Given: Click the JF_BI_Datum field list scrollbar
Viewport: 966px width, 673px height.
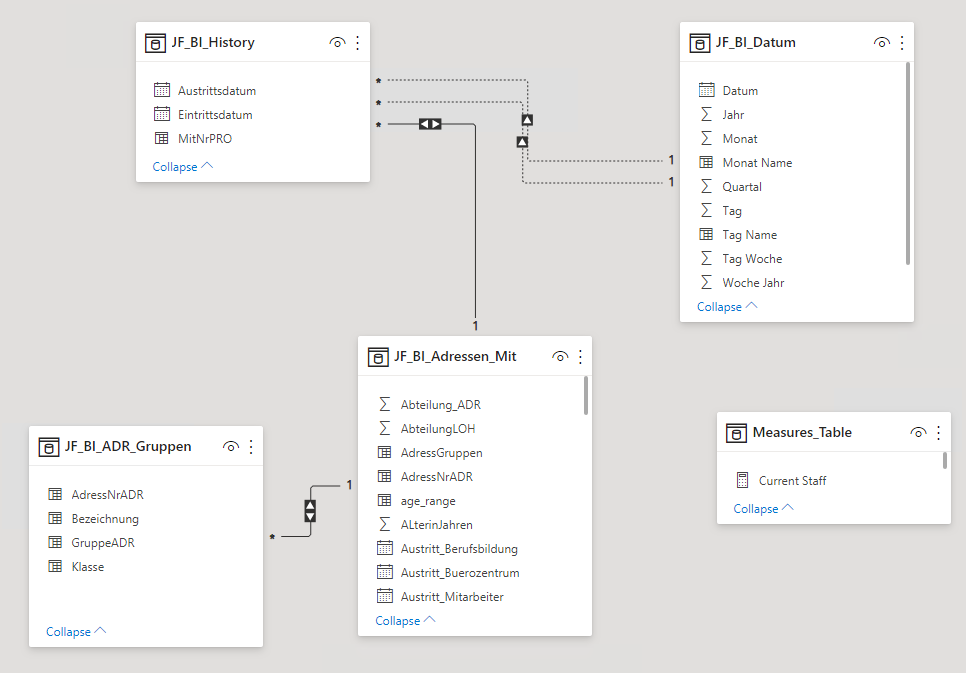Looking at the screenshot, I should 907,163.
